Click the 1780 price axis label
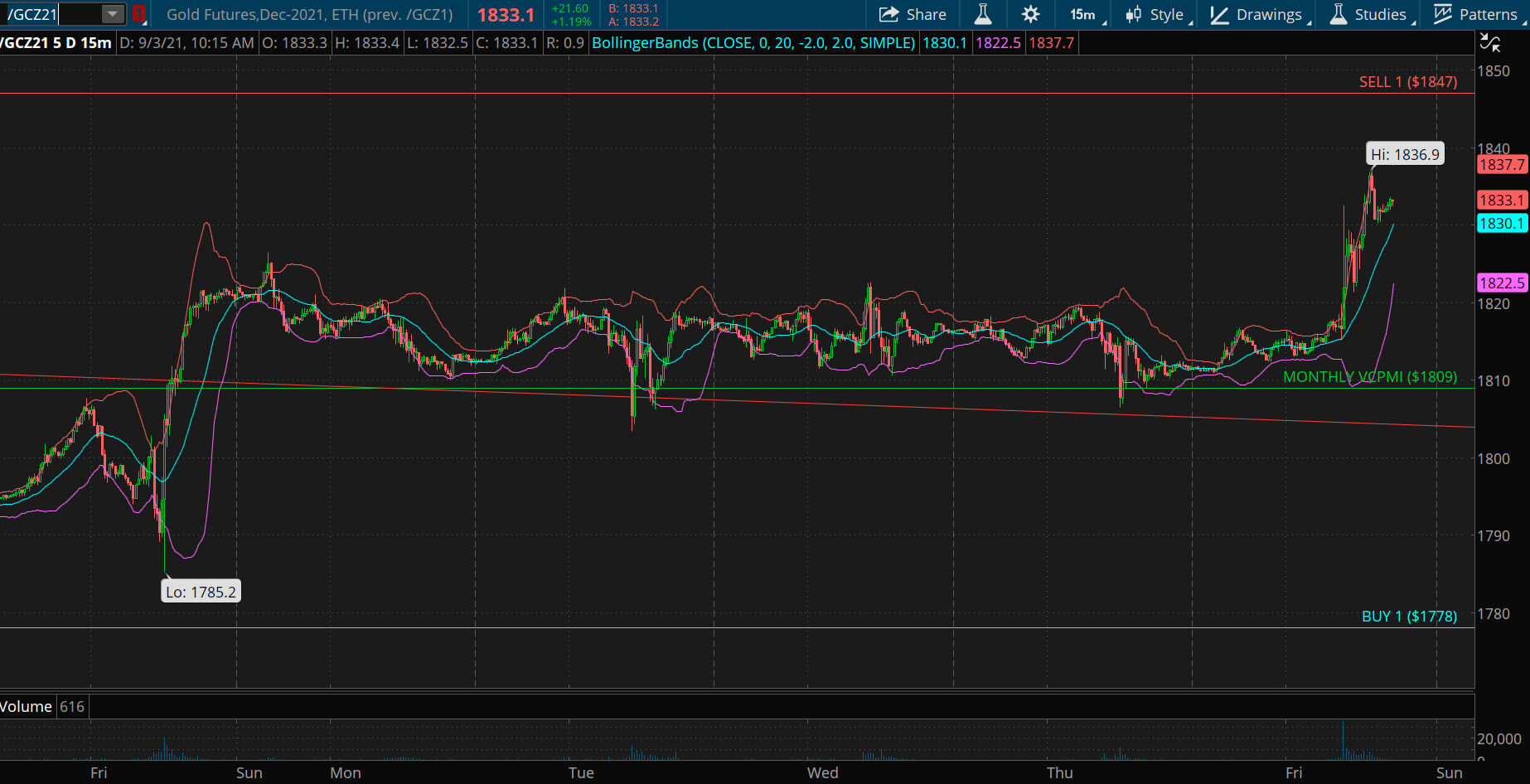This screenshot has width=1530, height=784. click(1494, 613)
